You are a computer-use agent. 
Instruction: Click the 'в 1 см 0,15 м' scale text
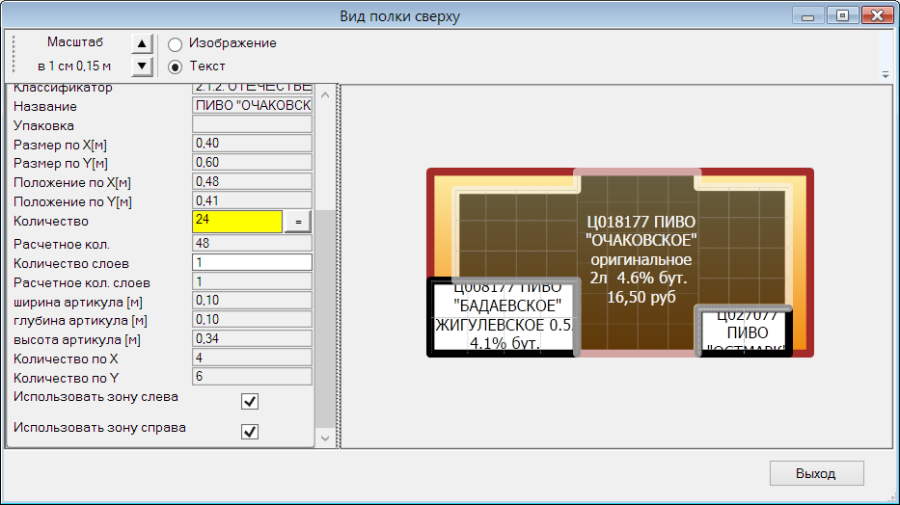[74, 66]
